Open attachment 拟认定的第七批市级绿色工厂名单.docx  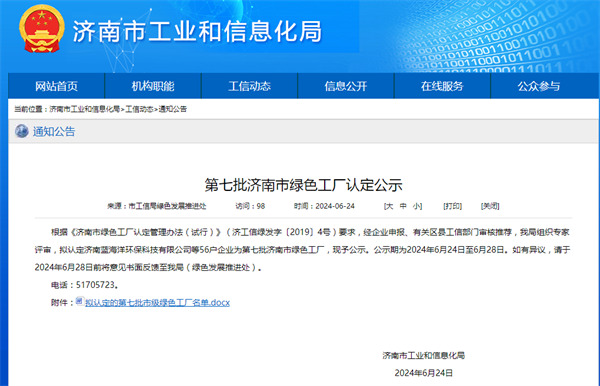157,303
